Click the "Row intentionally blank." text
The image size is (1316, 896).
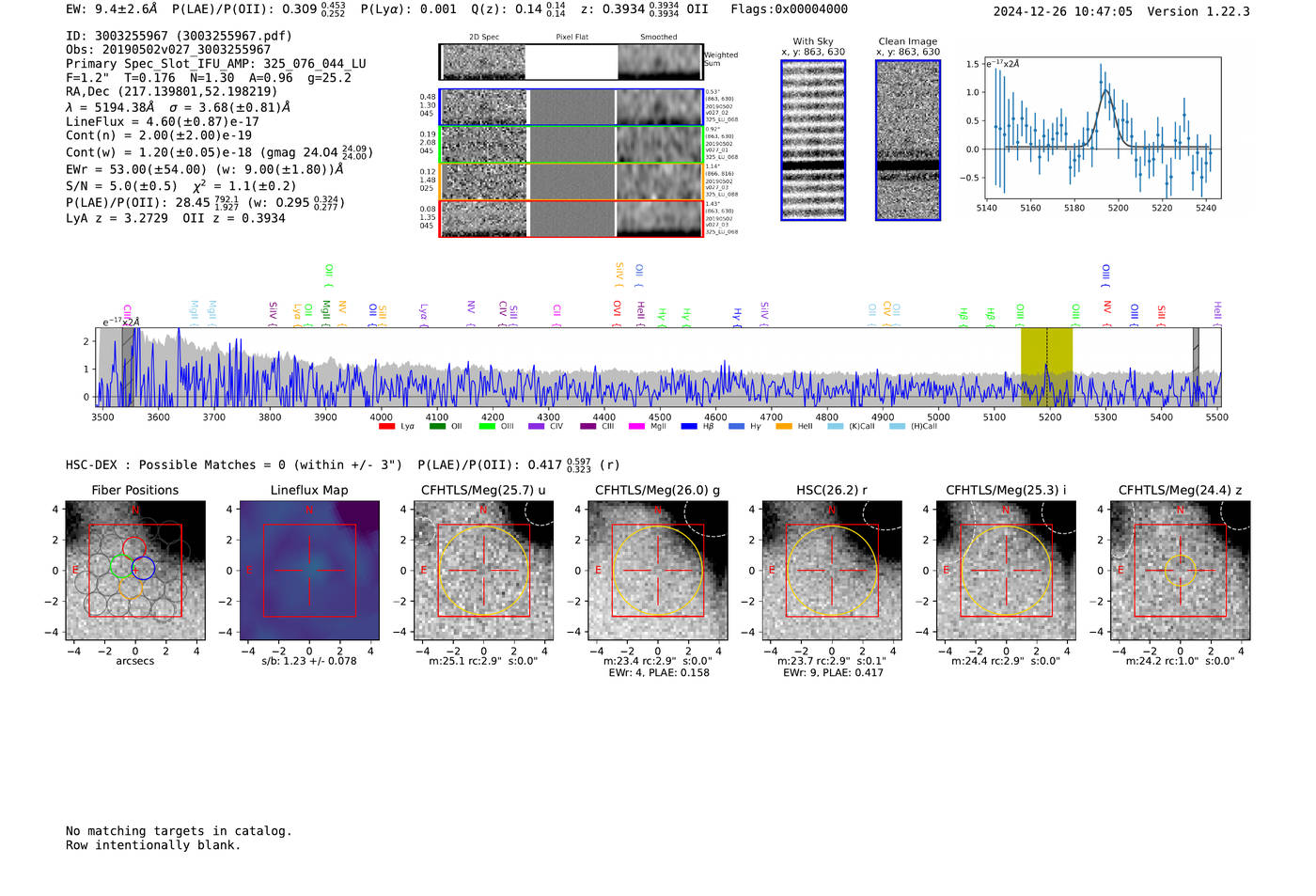pos(153,845)
